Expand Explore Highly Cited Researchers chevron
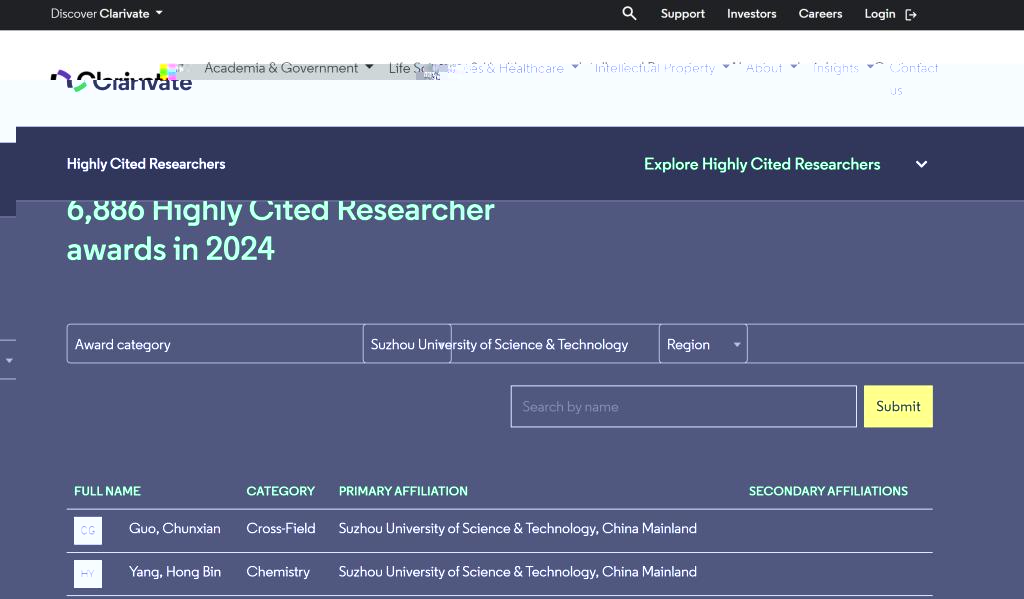The image size is (1024, 599). pyautogui.click(x=921, y=164)
